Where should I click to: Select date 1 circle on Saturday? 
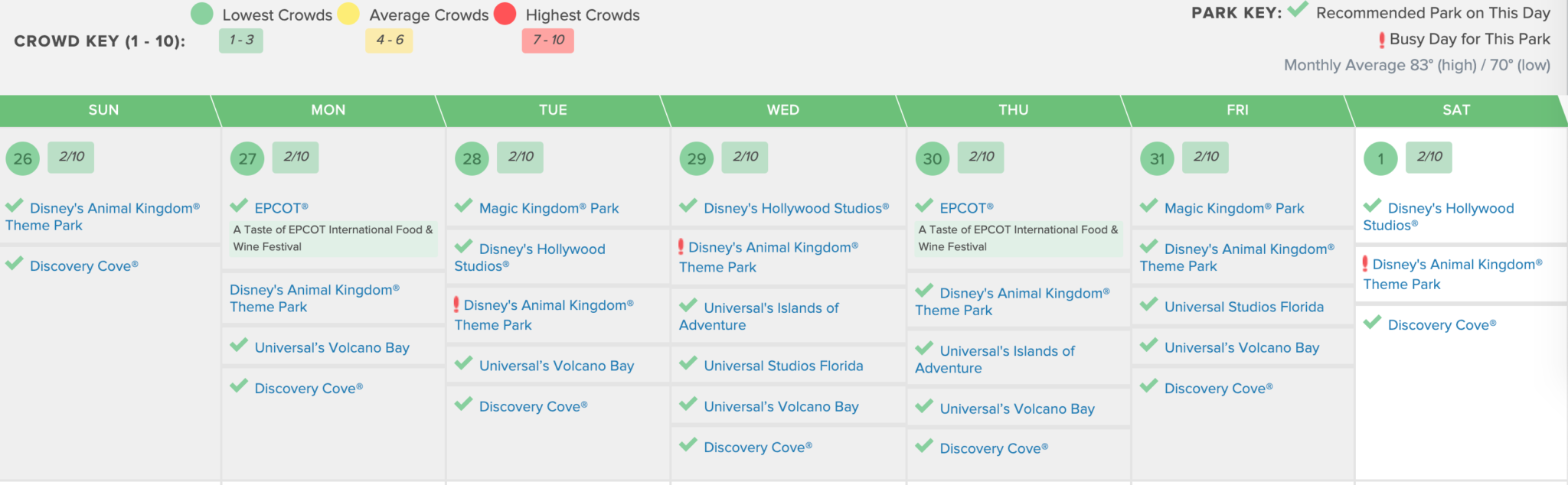tap(1380, 159)
